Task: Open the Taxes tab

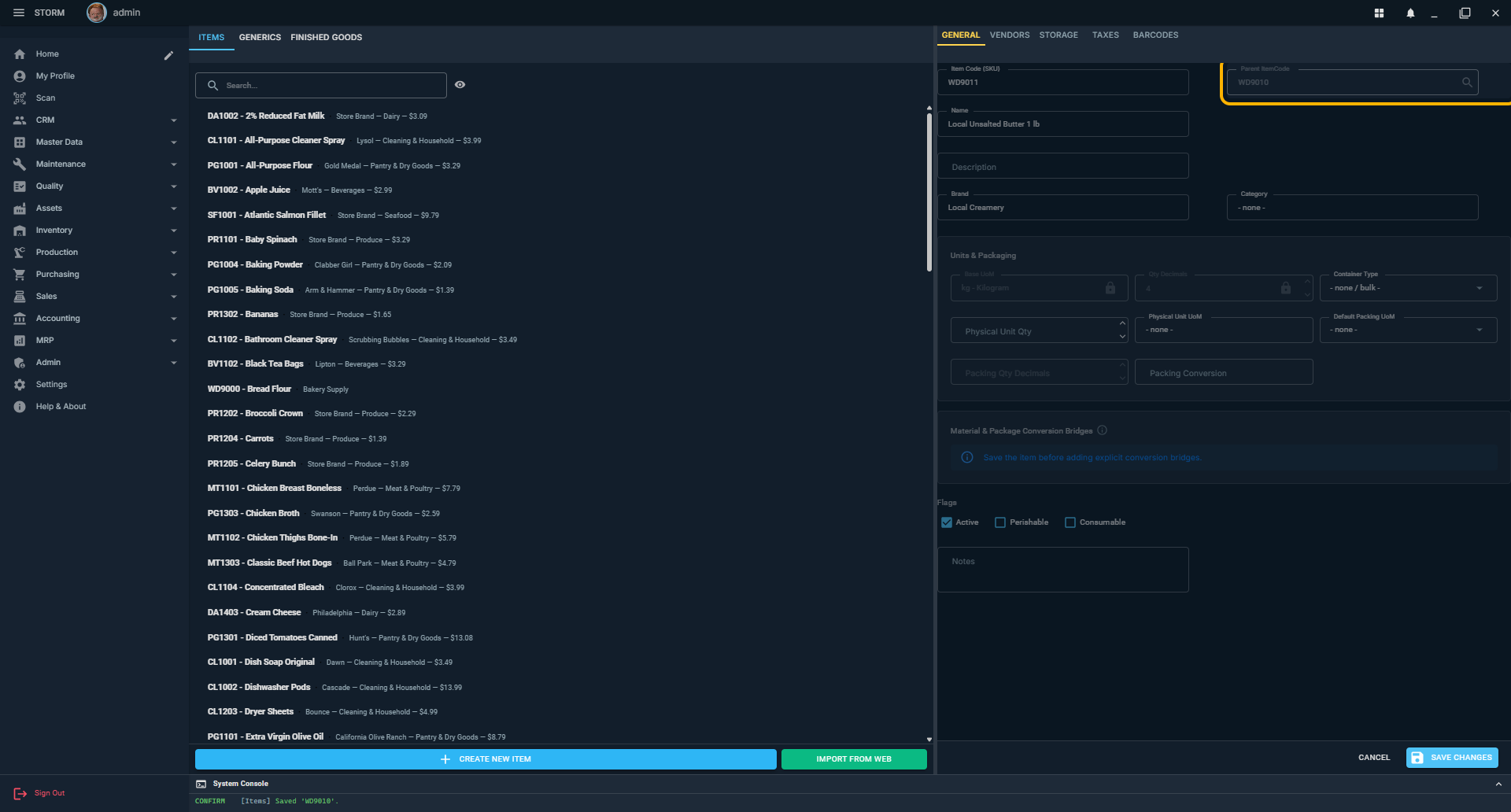Action: [1106, 35]
